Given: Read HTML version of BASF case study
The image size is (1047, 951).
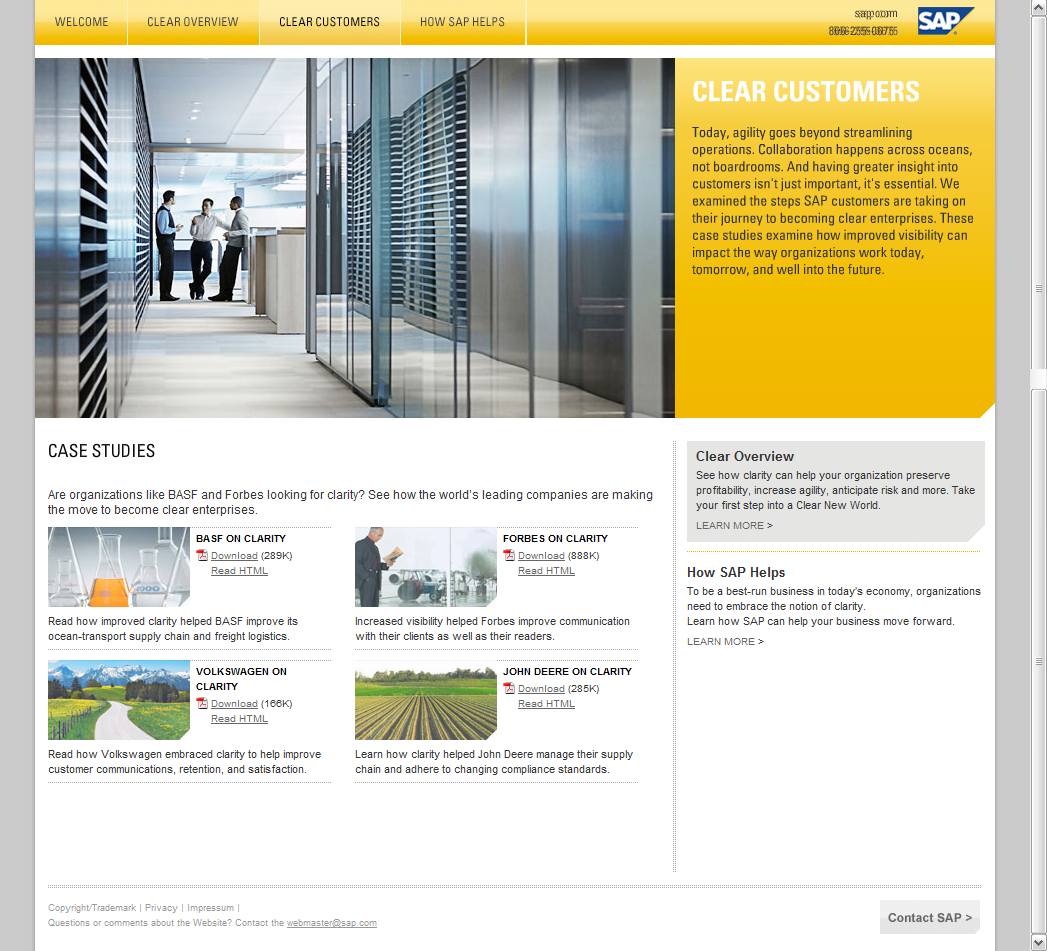Looking at the screenshot, I should (239, 571).
